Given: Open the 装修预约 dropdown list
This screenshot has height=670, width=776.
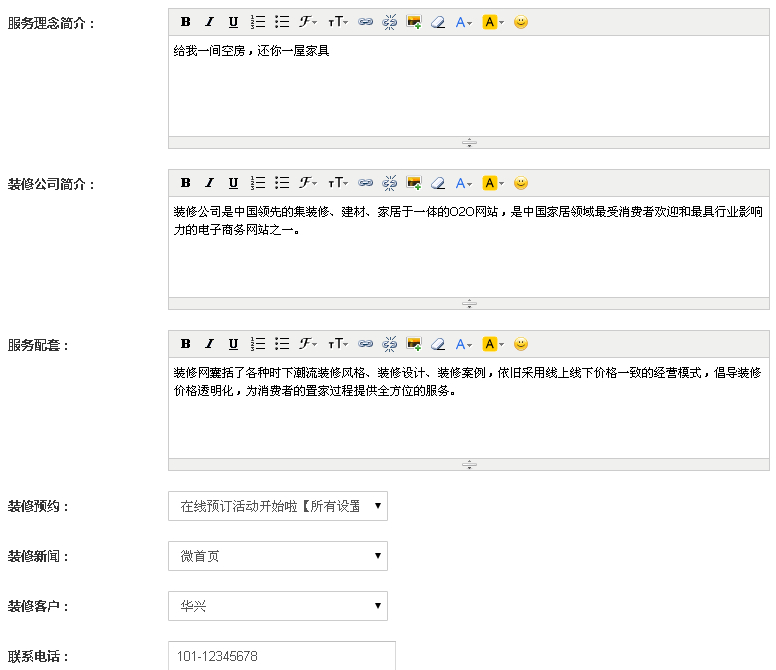Looking at the screenshot, I should coord(277,506).
